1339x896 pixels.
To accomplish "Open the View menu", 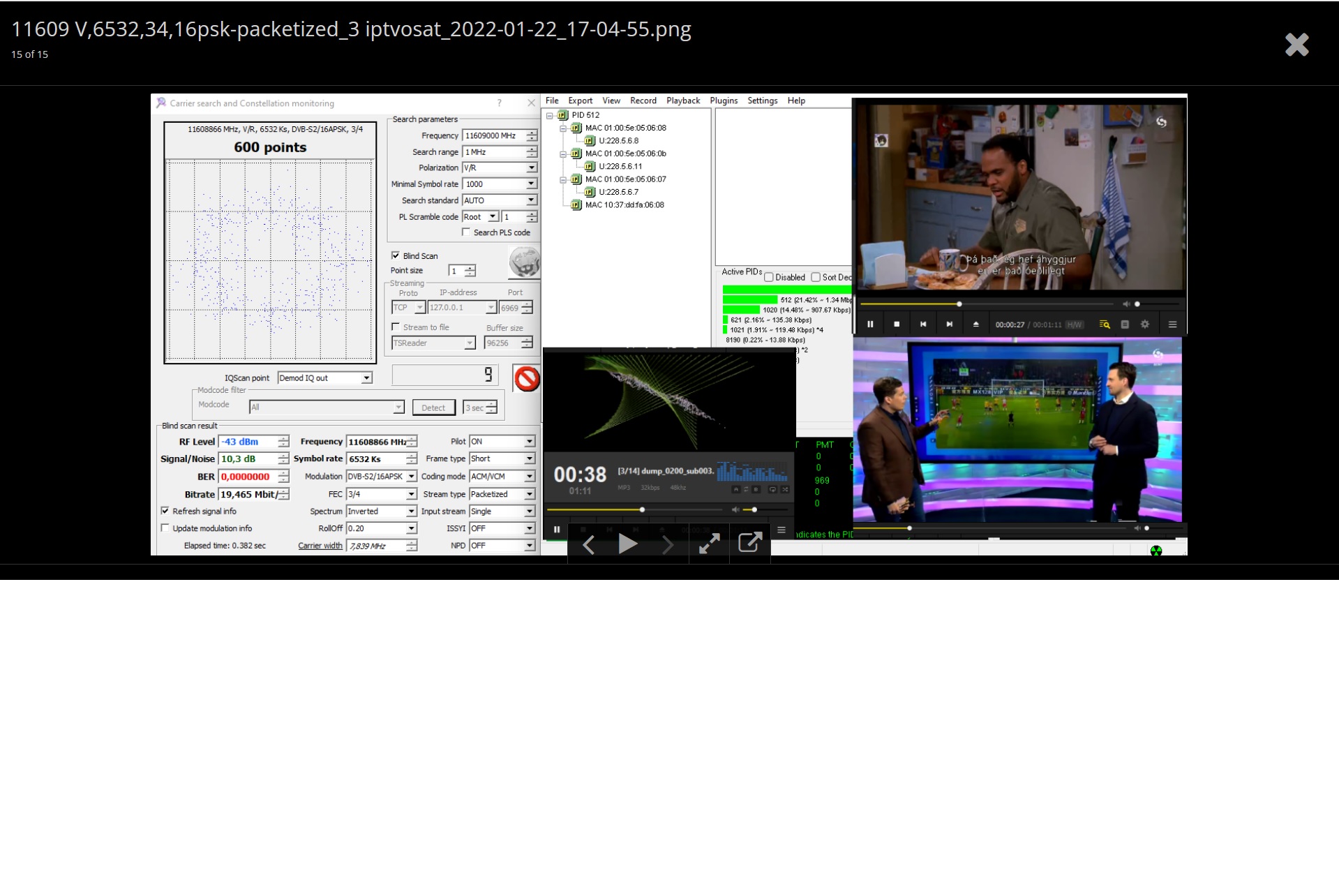I will click(x=611, y=100).
